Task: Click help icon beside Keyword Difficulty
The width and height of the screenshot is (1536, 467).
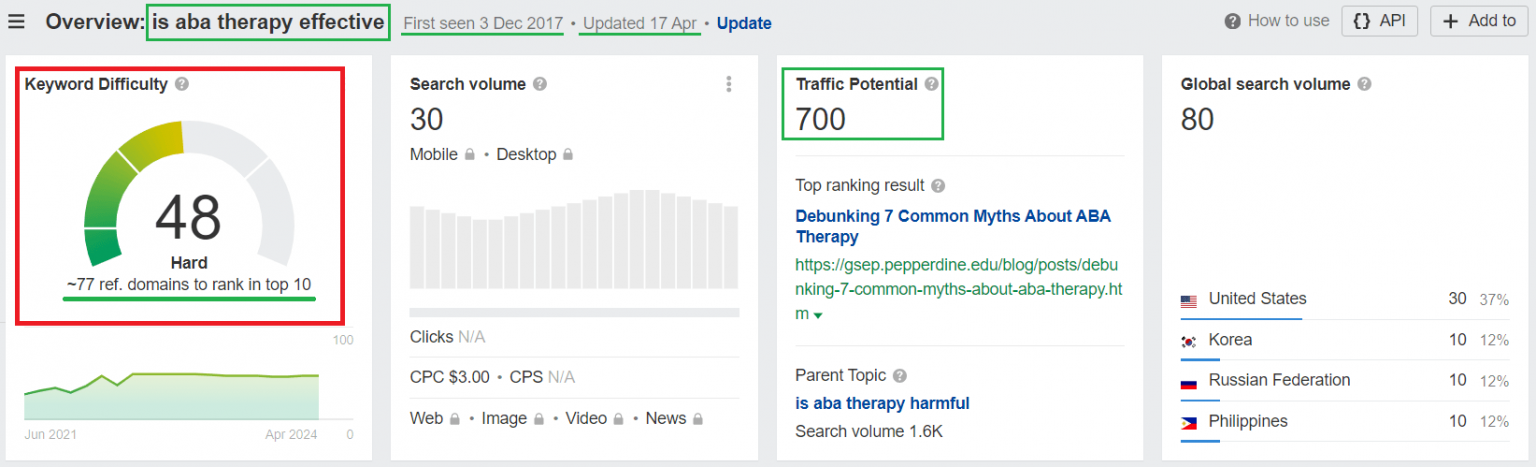Action: coord(182,85)
